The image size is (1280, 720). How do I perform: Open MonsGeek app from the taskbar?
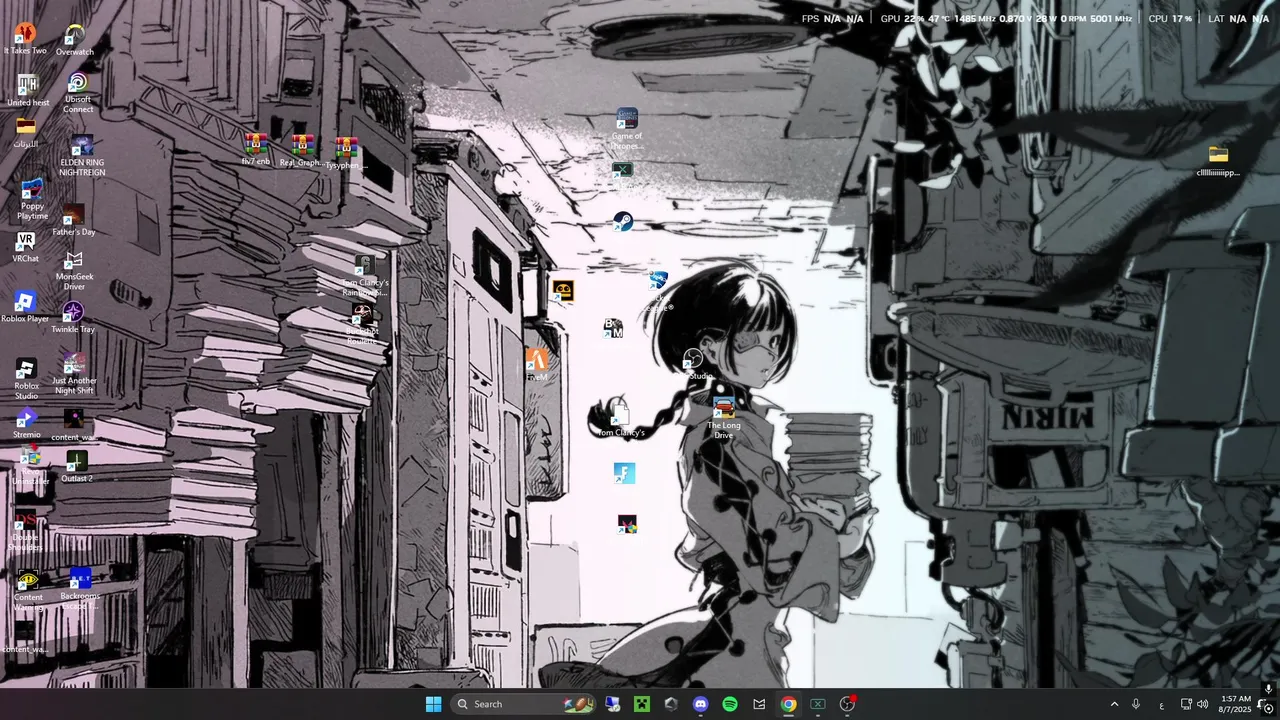pyautogui.click(x=759, y=704)
